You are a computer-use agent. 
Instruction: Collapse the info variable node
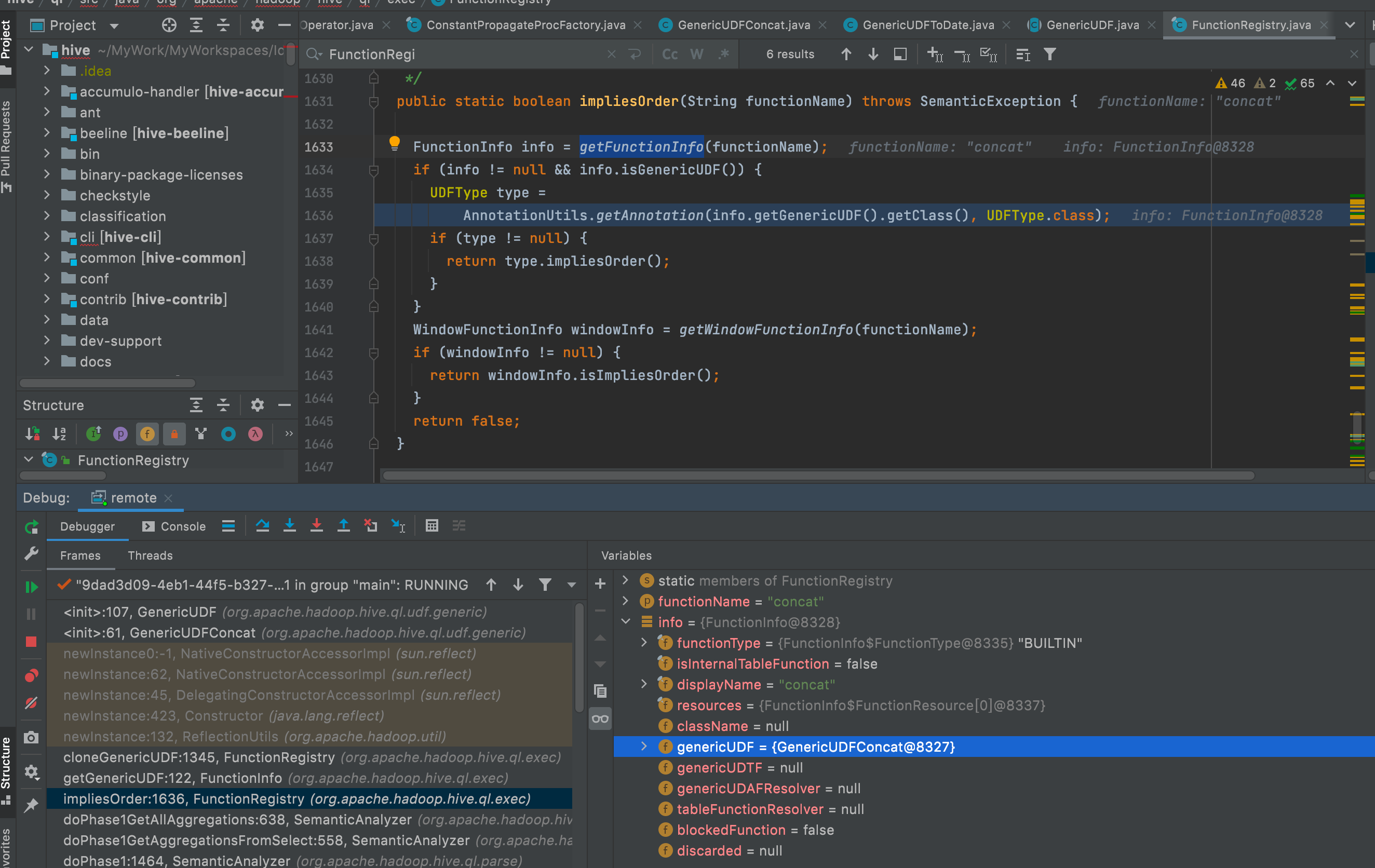pos(626,622)
